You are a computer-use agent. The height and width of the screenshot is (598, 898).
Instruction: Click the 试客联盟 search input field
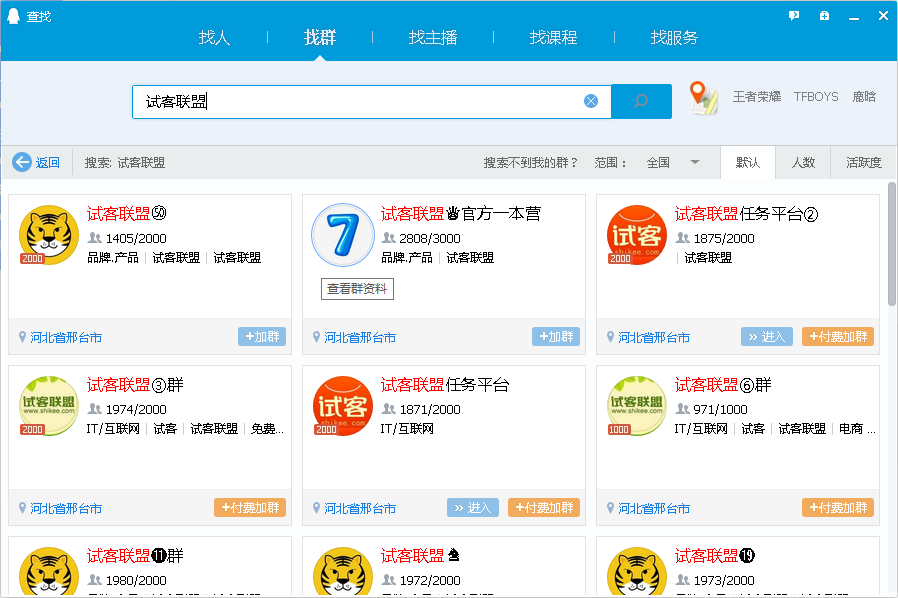coord(360,101)
